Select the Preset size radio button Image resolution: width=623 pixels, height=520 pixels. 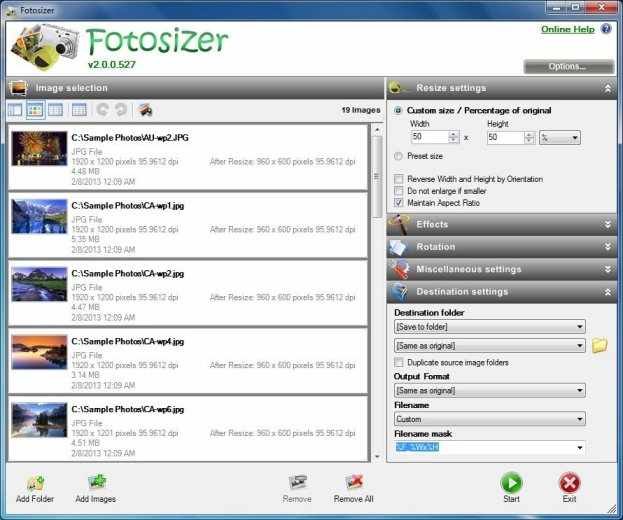coord(399,156)
